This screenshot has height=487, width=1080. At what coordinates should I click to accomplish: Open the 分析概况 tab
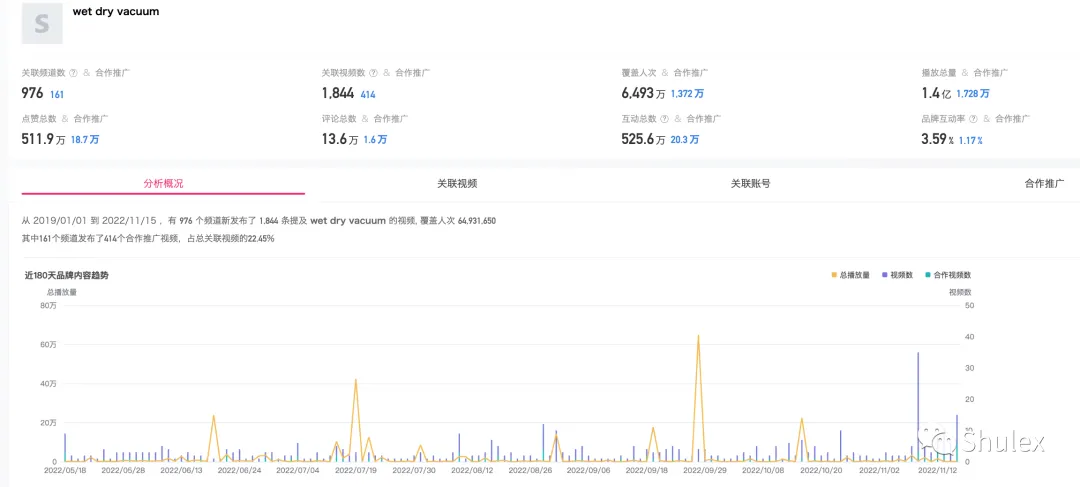click(x=163, y=184)
